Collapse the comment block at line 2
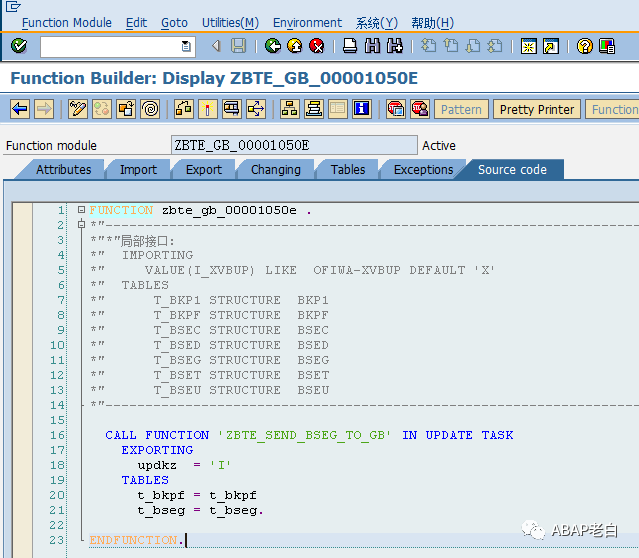Screen dimensions: 639x558 (81, 224)
